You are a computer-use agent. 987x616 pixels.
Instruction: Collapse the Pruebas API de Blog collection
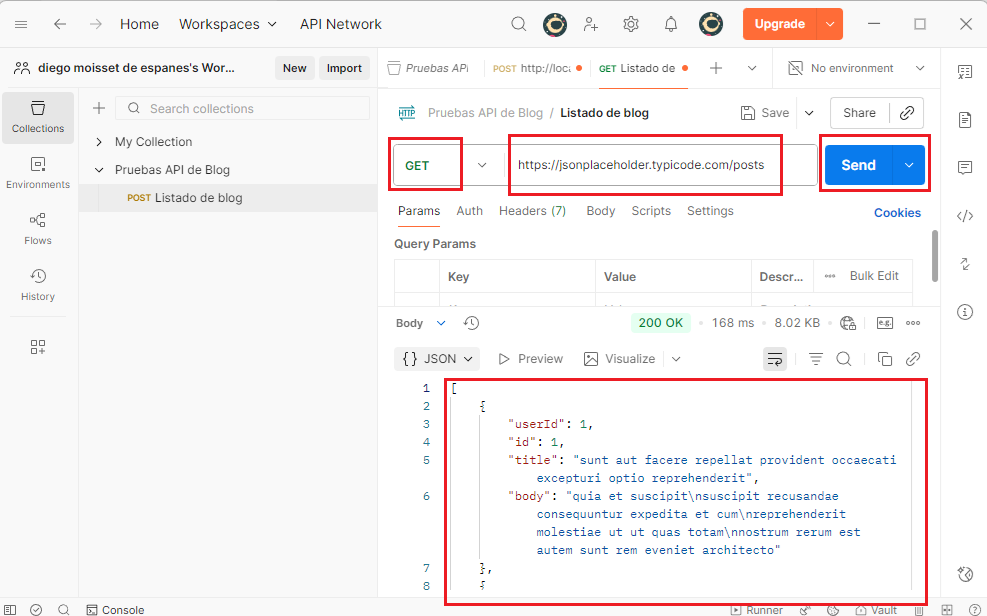click(99, 170)
